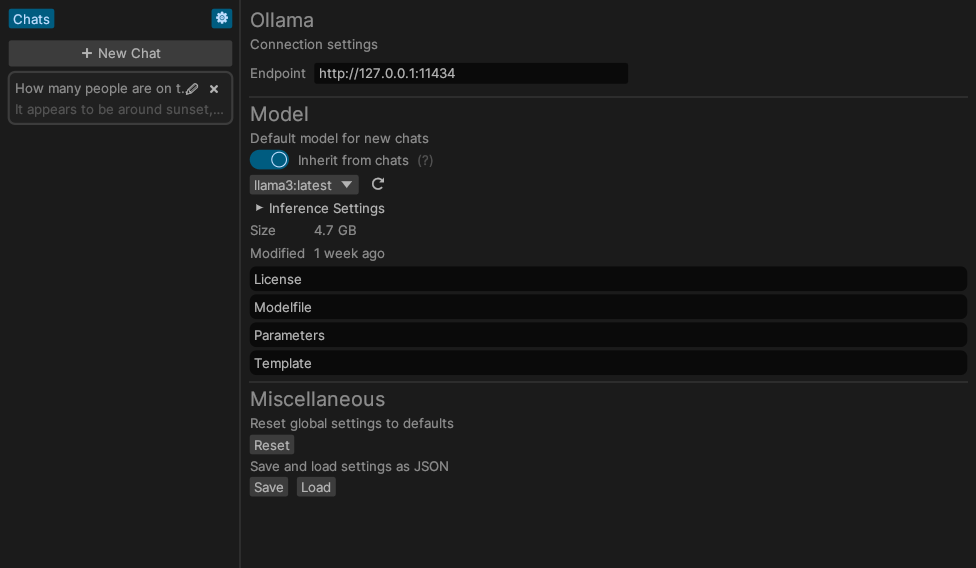Click the 'Endpoint' field label

tap(278, 73)
